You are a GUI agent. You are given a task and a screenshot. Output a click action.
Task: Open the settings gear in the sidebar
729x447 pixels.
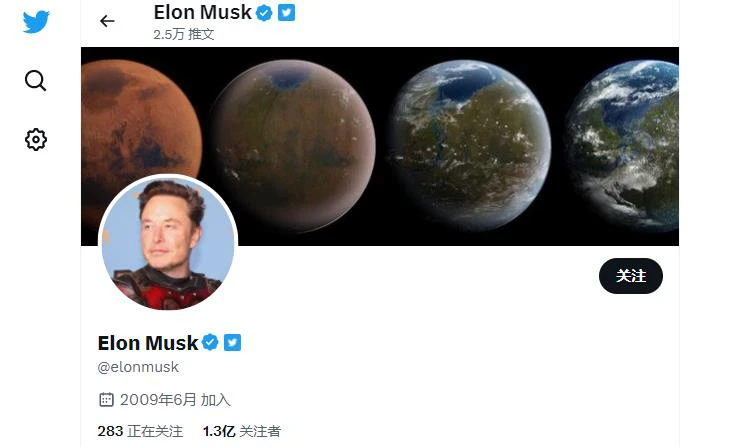36,140
